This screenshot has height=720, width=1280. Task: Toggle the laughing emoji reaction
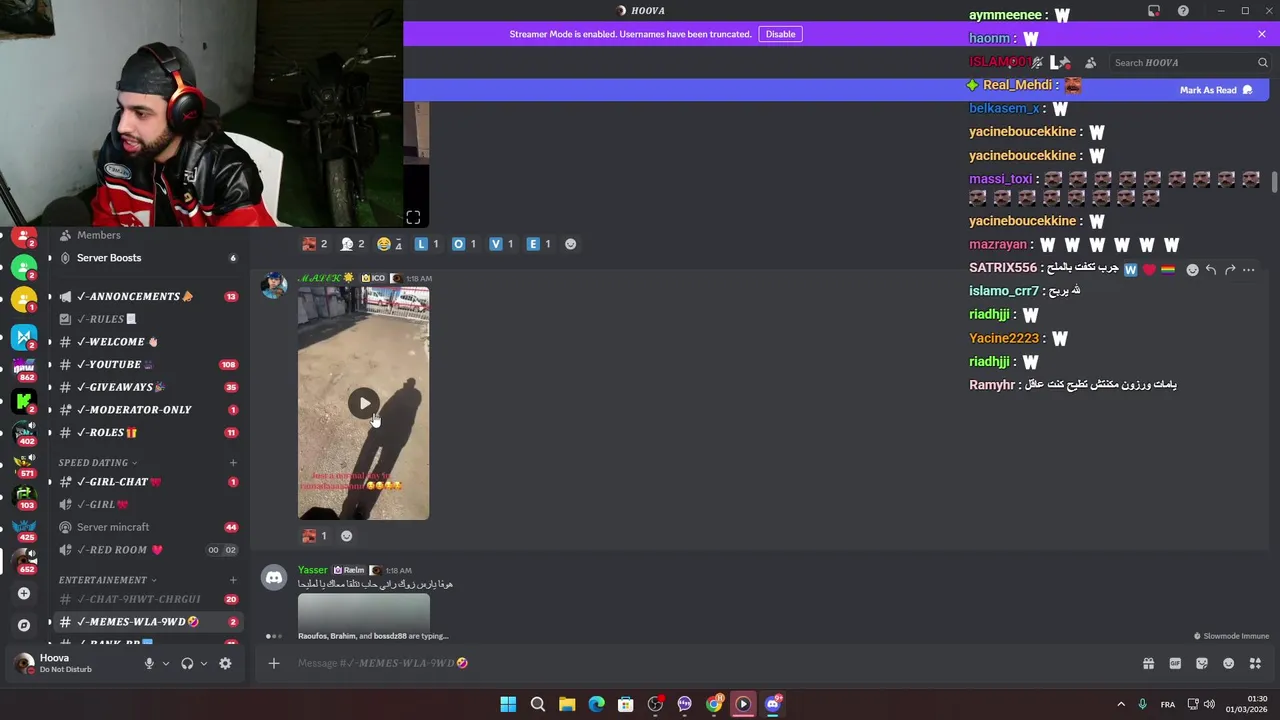tap(389, 244)
